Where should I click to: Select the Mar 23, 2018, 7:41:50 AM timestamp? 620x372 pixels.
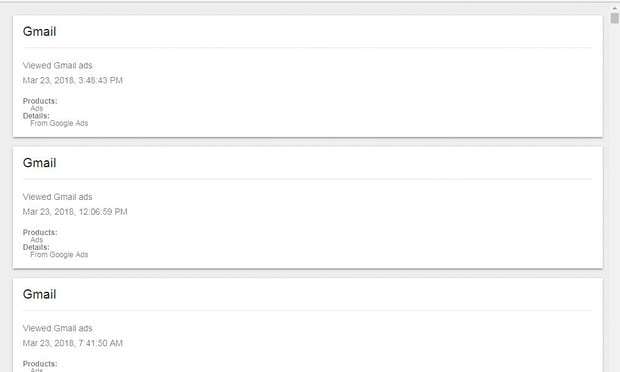click(x=73, y=343)
